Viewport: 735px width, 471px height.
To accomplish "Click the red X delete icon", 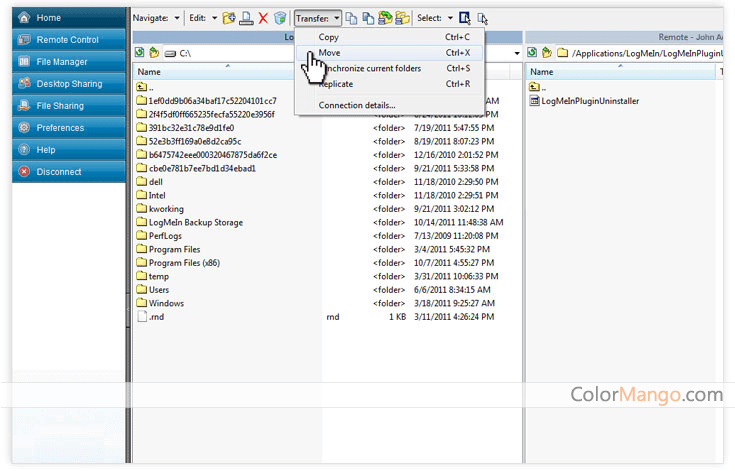I will coord(263,18).
